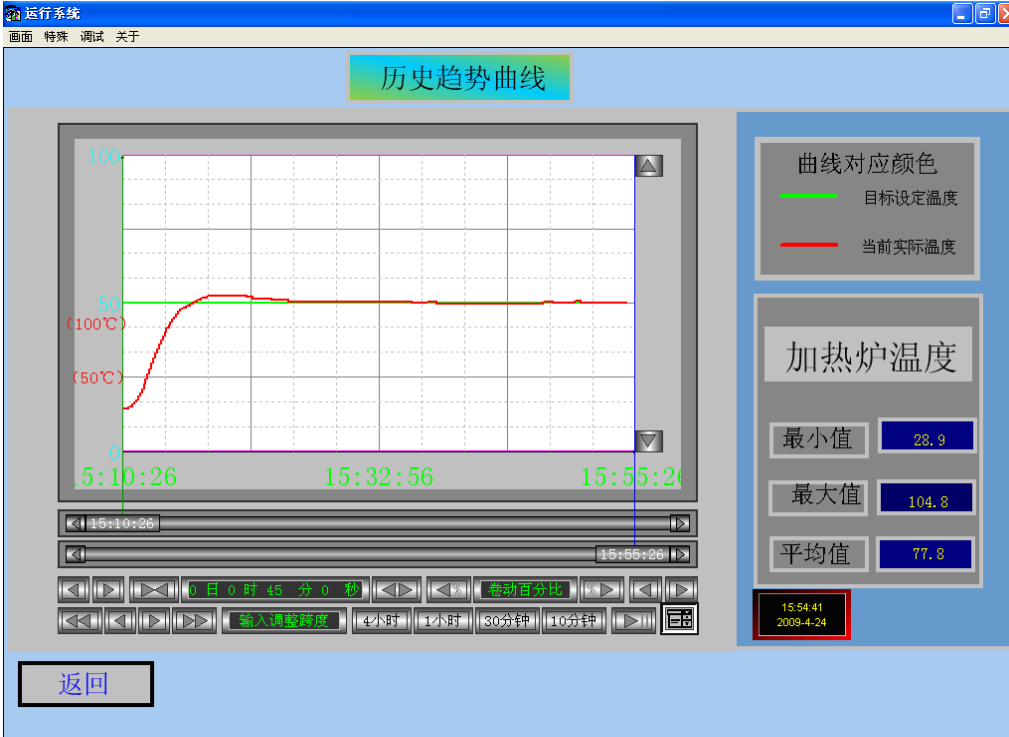This screenshot has height=737, width=1009.
Task: Open the 画面 menu
Action: (21, 37)
